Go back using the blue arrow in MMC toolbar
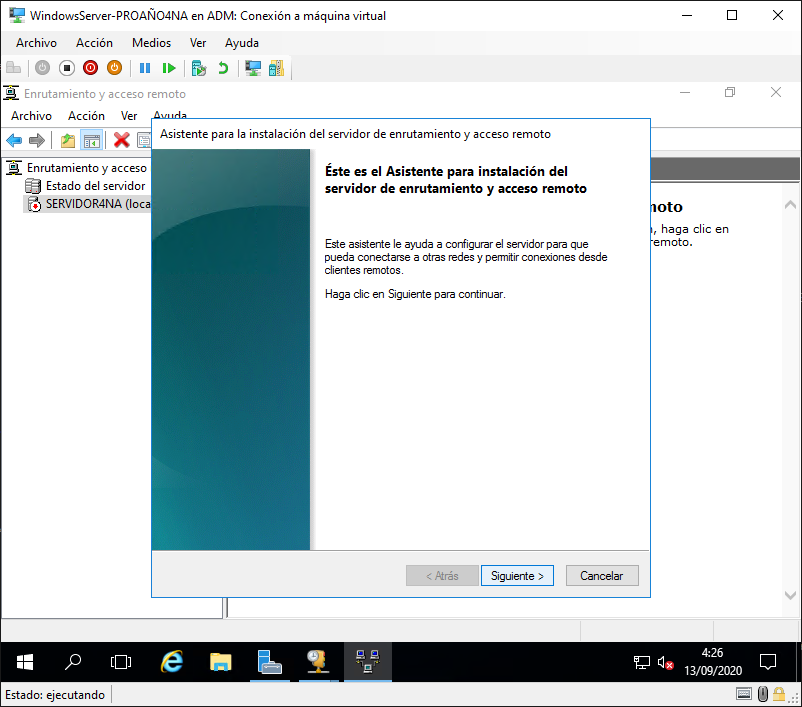The height and width of the screenshot is (707, 802). [14, 140]
